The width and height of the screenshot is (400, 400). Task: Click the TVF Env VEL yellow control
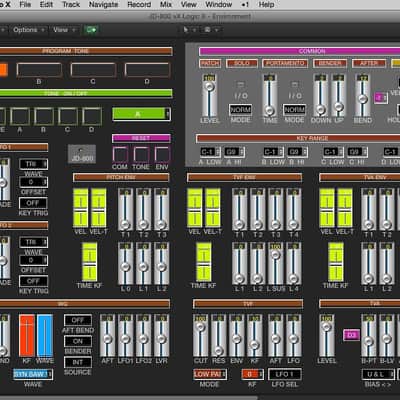194,208
